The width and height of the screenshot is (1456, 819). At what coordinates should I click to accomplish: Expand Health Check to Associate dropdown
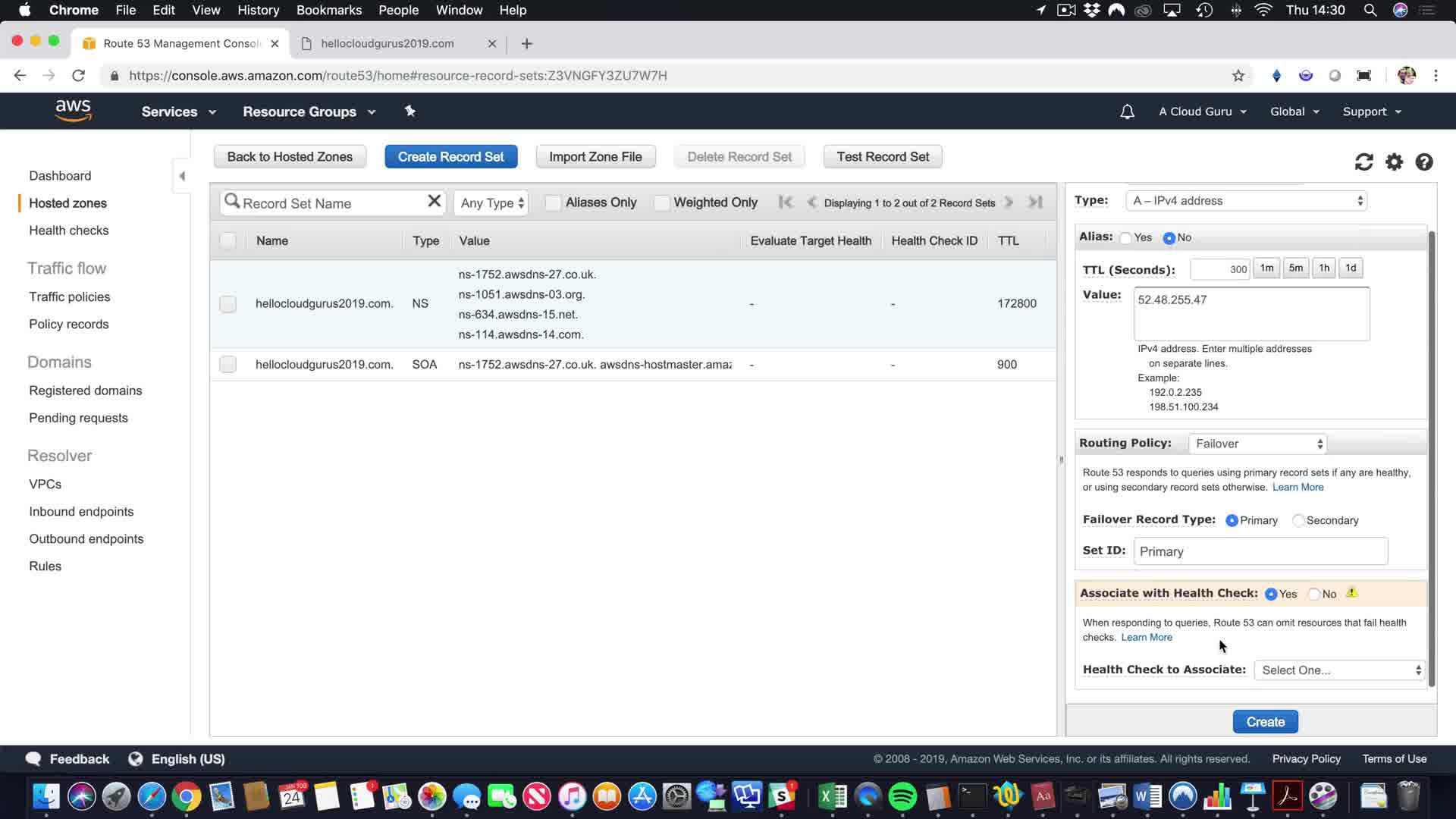1339,670
